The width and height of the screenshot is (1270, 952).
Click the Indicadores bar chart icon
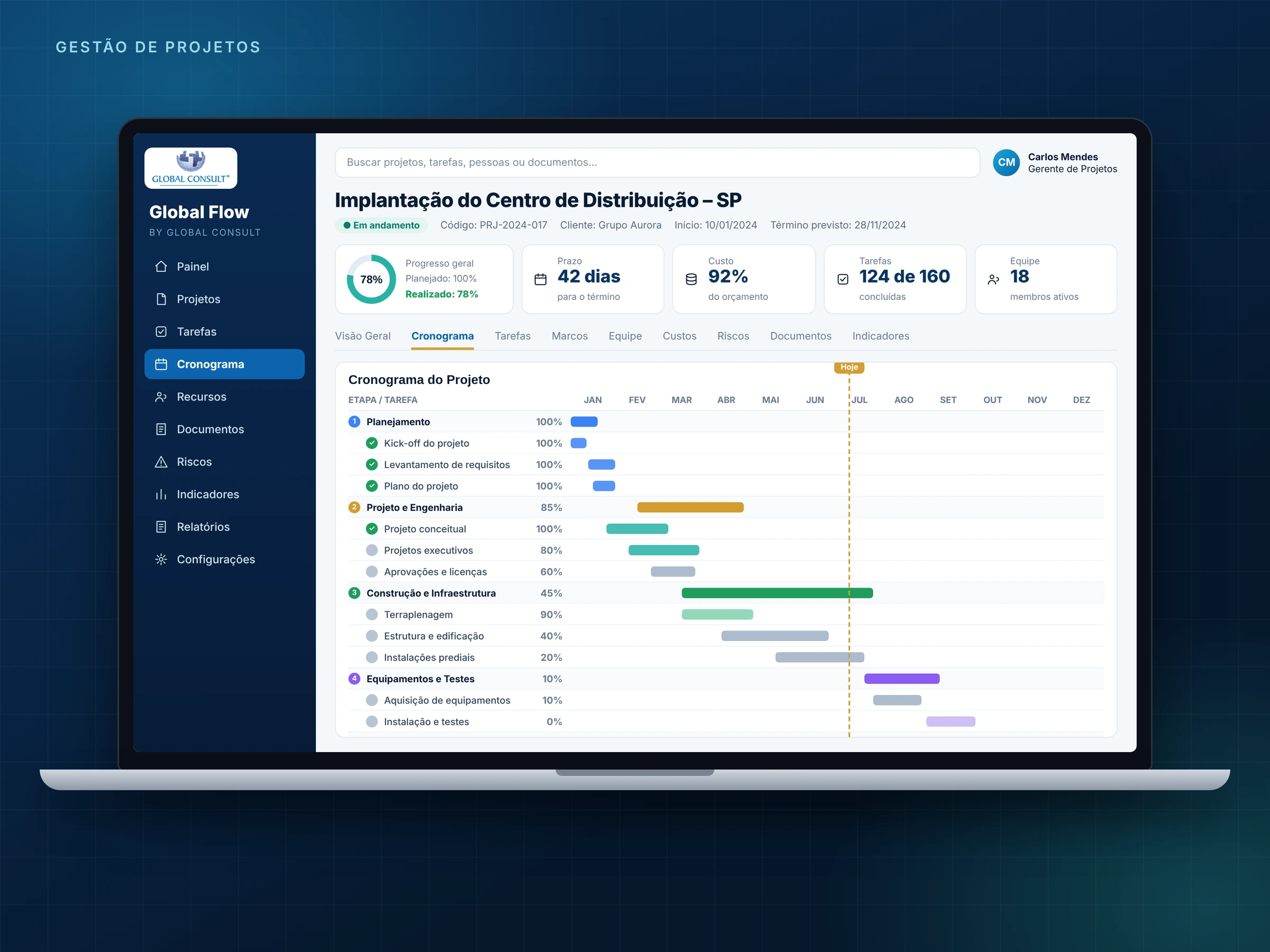[x=161, y=494]
